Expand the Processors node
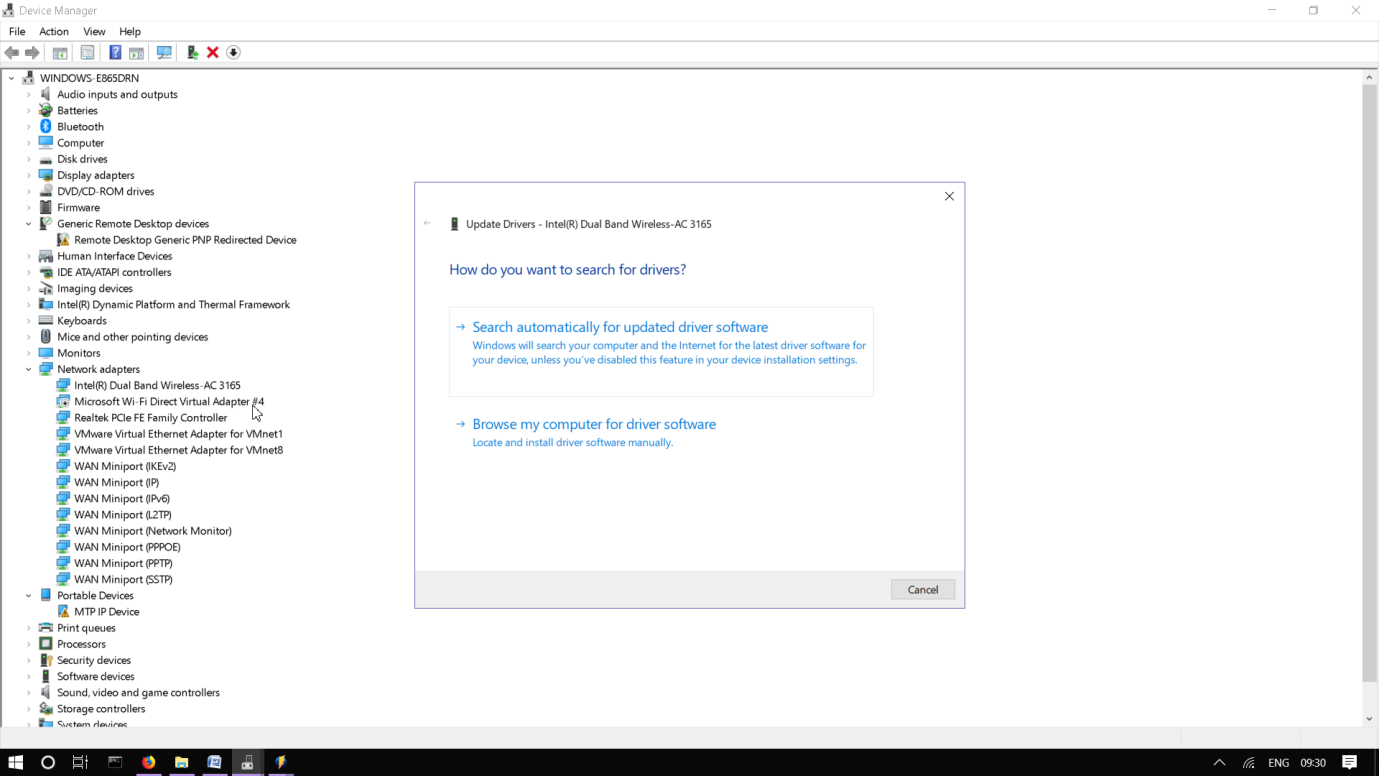 (x=28, y=643)
